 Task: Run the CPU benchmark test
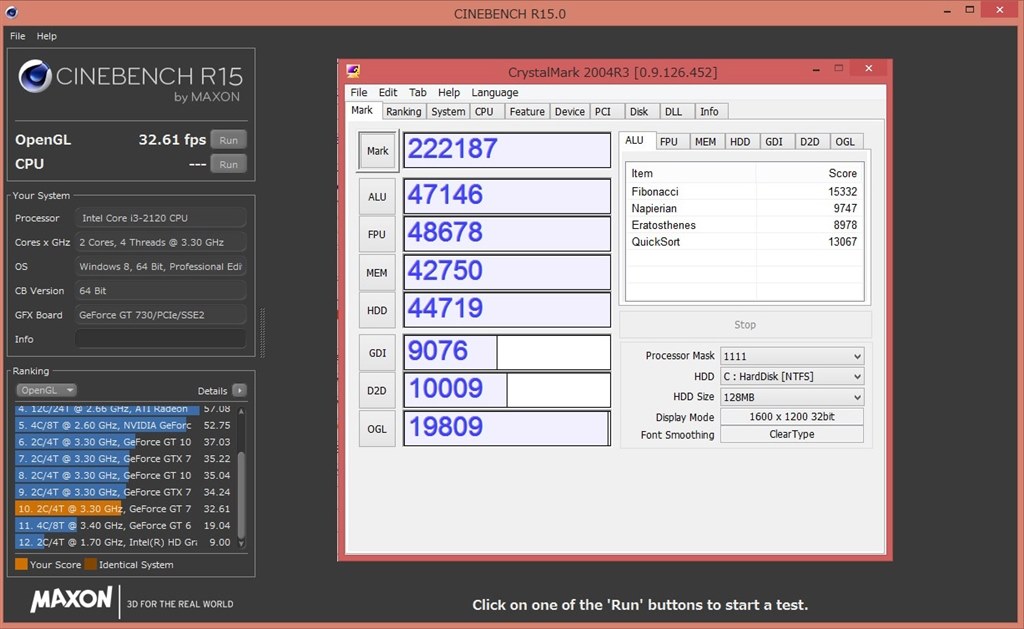coord(229,164)
